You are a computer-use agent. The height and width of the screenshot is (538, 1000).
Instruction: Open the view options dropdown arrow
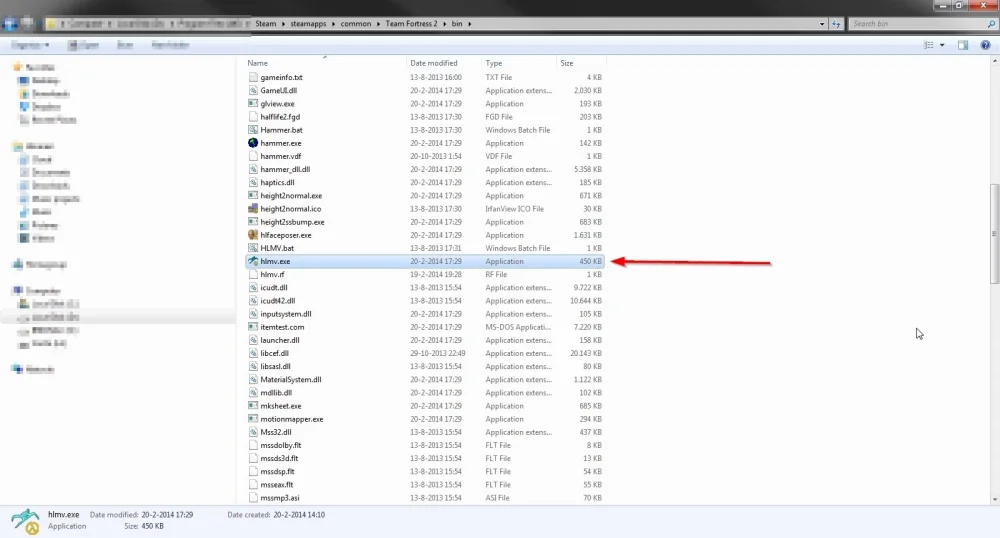tap(942, 45)
